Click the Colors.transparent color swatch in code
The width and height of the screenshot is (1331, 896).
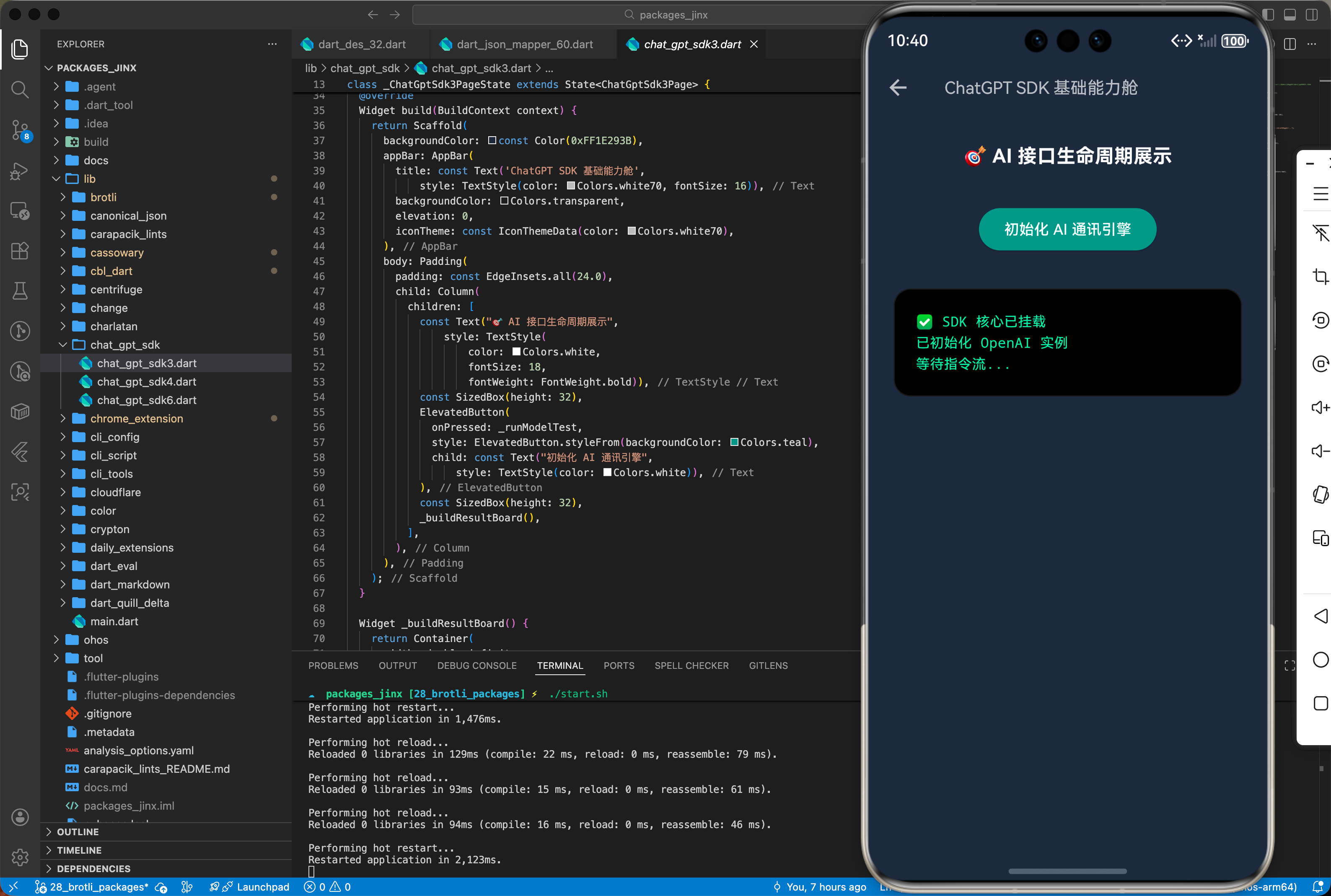[x=504, y=201]
